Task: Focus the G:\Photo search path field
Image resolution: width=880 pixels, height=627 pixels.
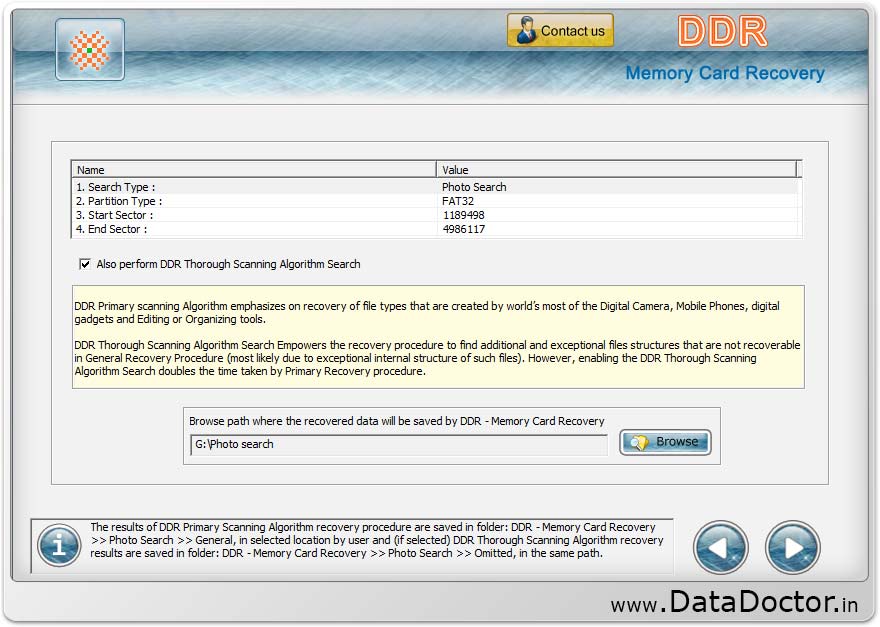Action: (x=398, y=445)
